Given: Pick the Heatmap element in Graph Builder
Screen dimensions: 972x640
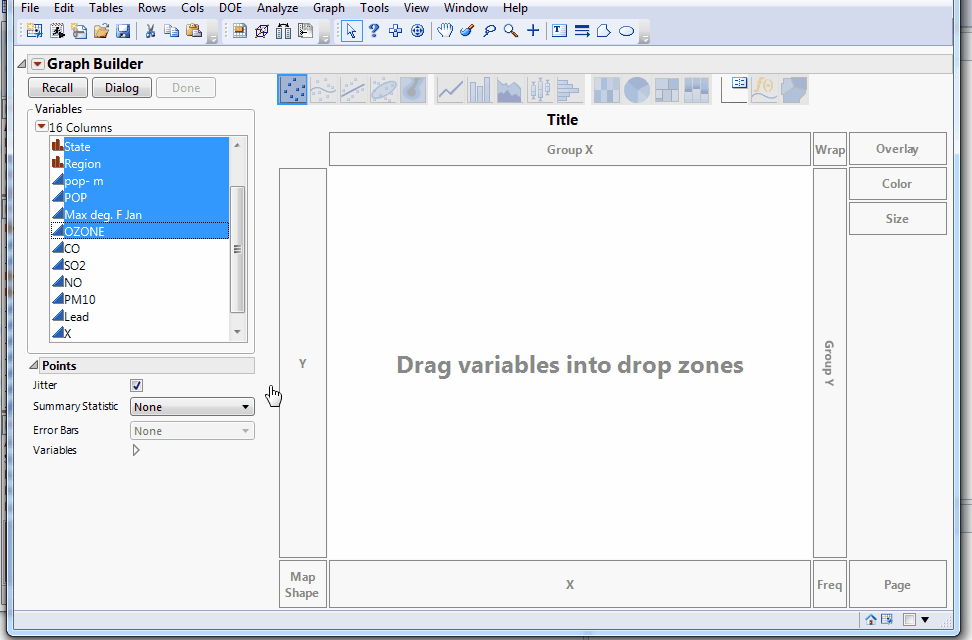Looking at the screenshot, I should pyautogui.click(x=606, y=89).
